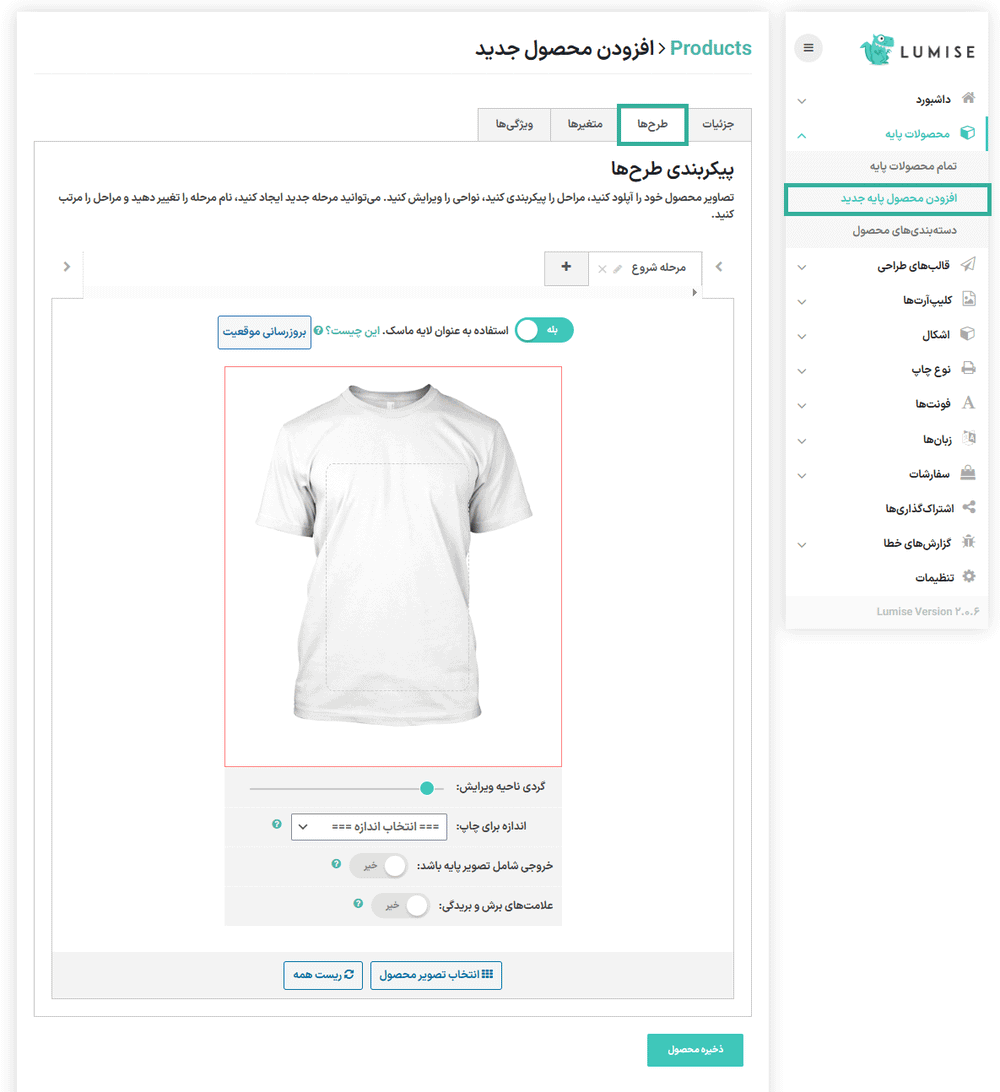Click the اشتراک‌گذاری‌ها share icon

click(967, 508)
